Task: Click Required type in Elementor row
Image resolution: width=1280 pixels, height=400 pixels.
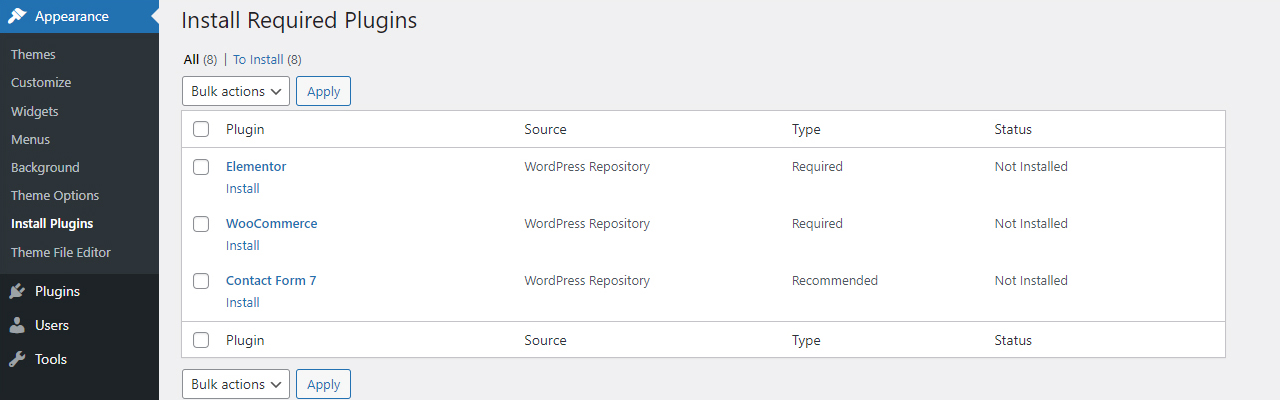Action: (817, 167)
